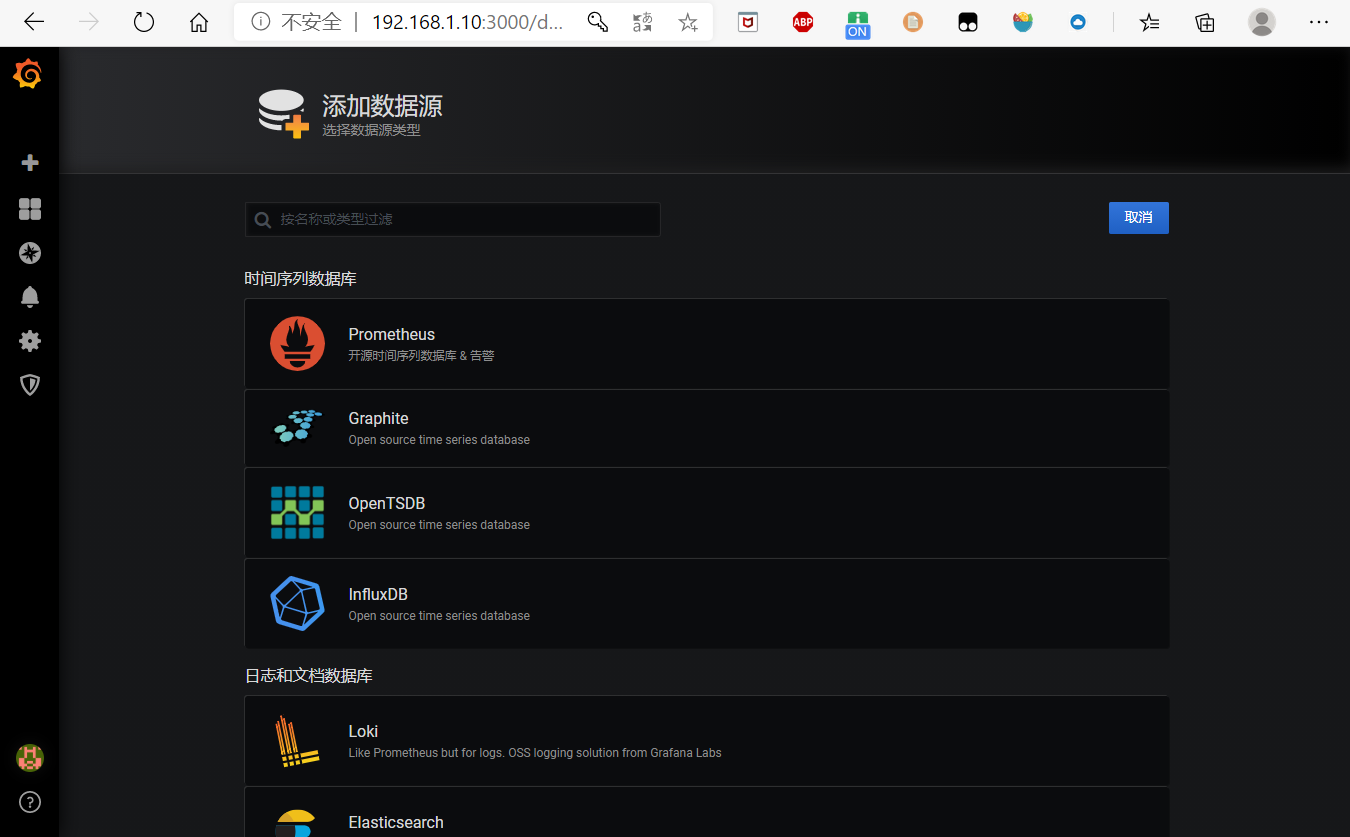Open the Explore compass icon in sidebar

(30, 253)
